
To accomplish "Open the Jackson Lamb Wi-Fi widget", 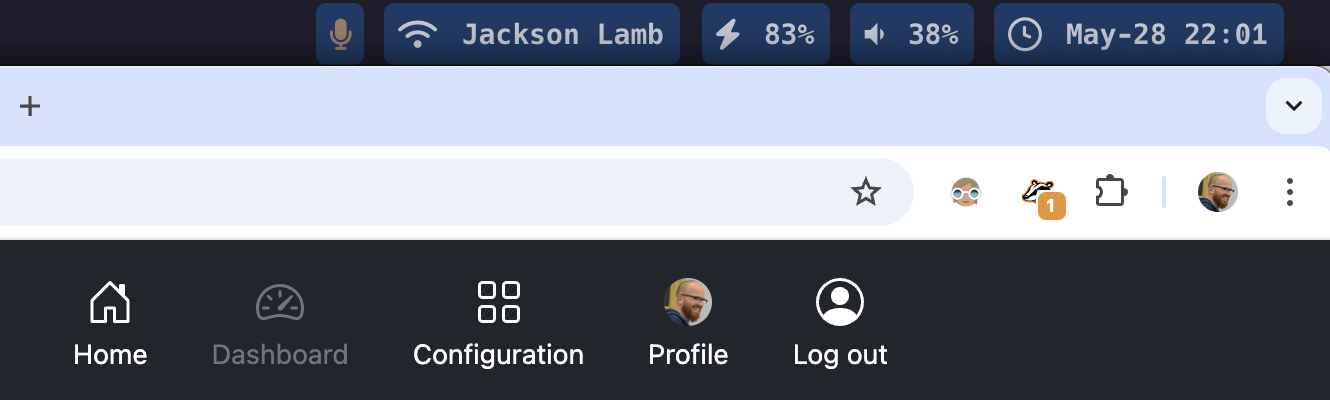I will [x=531, y=34].
